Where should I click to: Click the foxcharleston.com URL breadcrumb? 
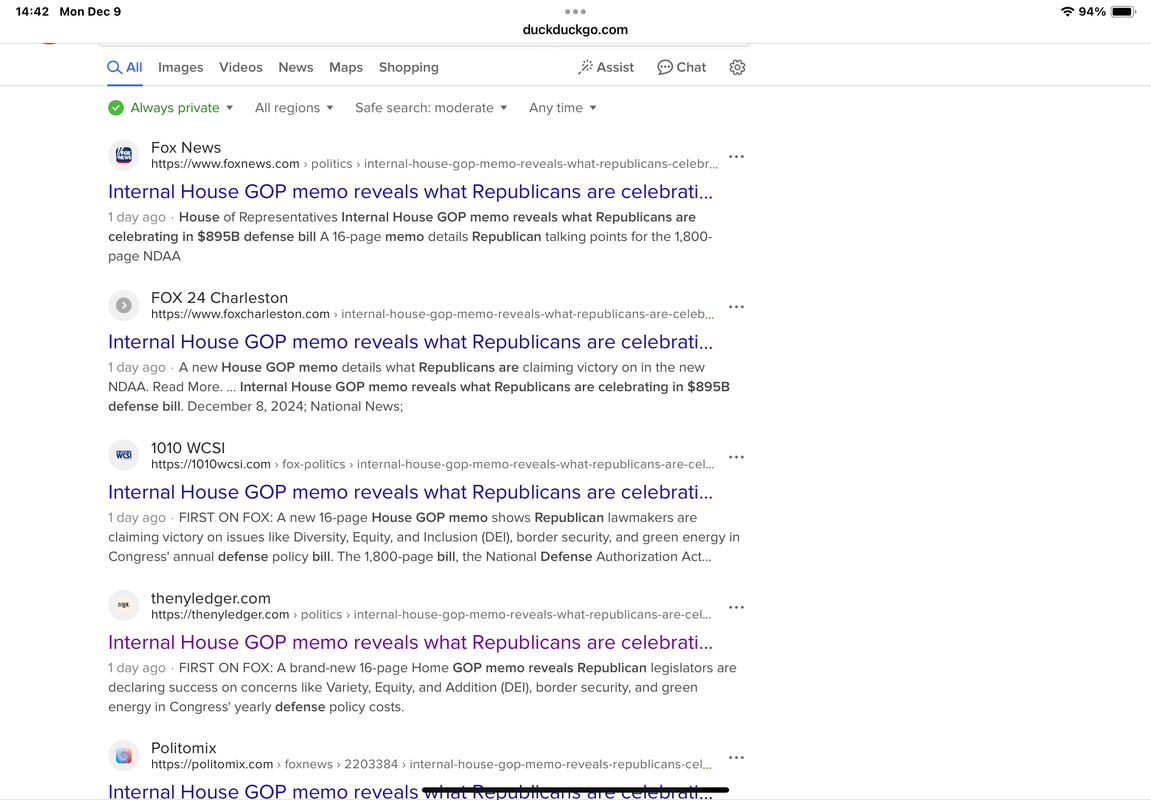tap(432, 314)
